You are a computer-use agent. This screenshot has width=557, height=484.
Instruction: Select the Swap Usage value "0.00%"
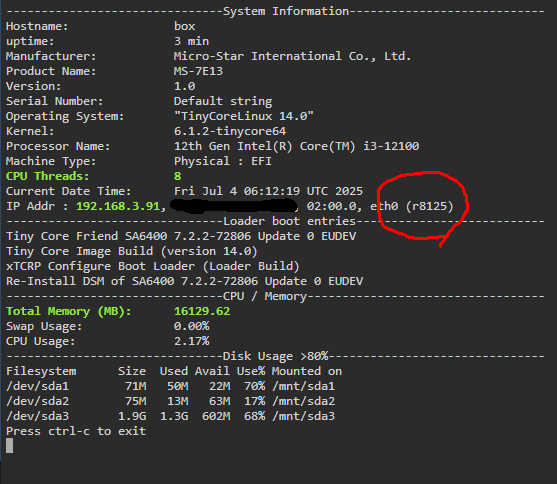click(x=191, y=326)
